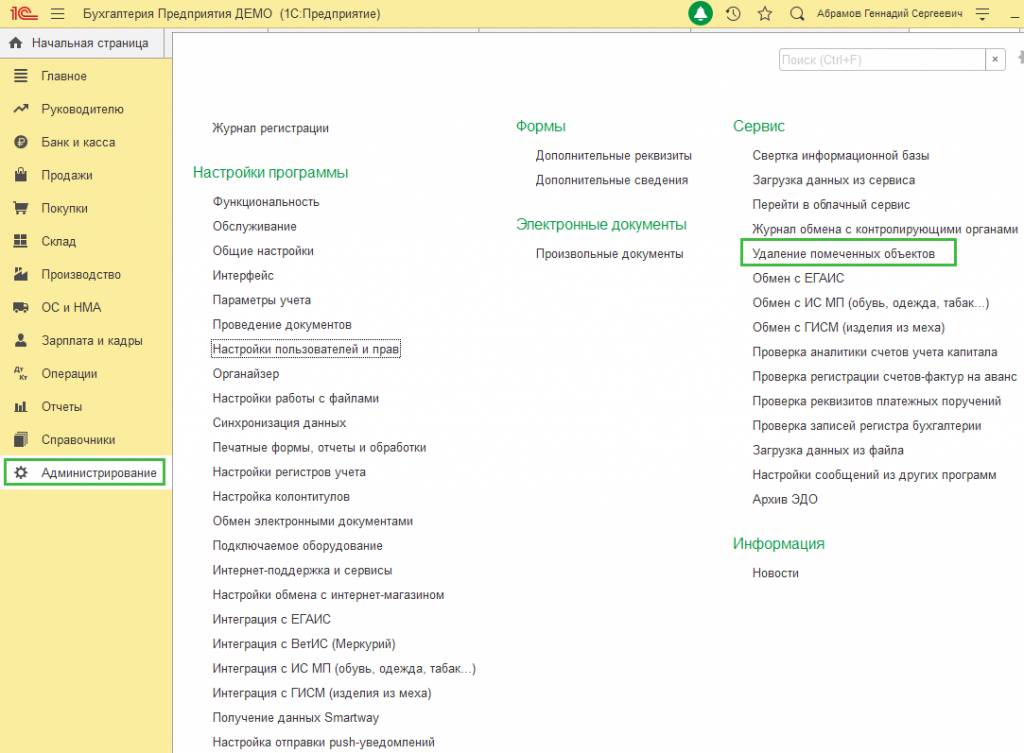Click the Отчеты bar chart icon
Image resolution: width=1024 pixels, height=753 pixels.
point(21,407)
